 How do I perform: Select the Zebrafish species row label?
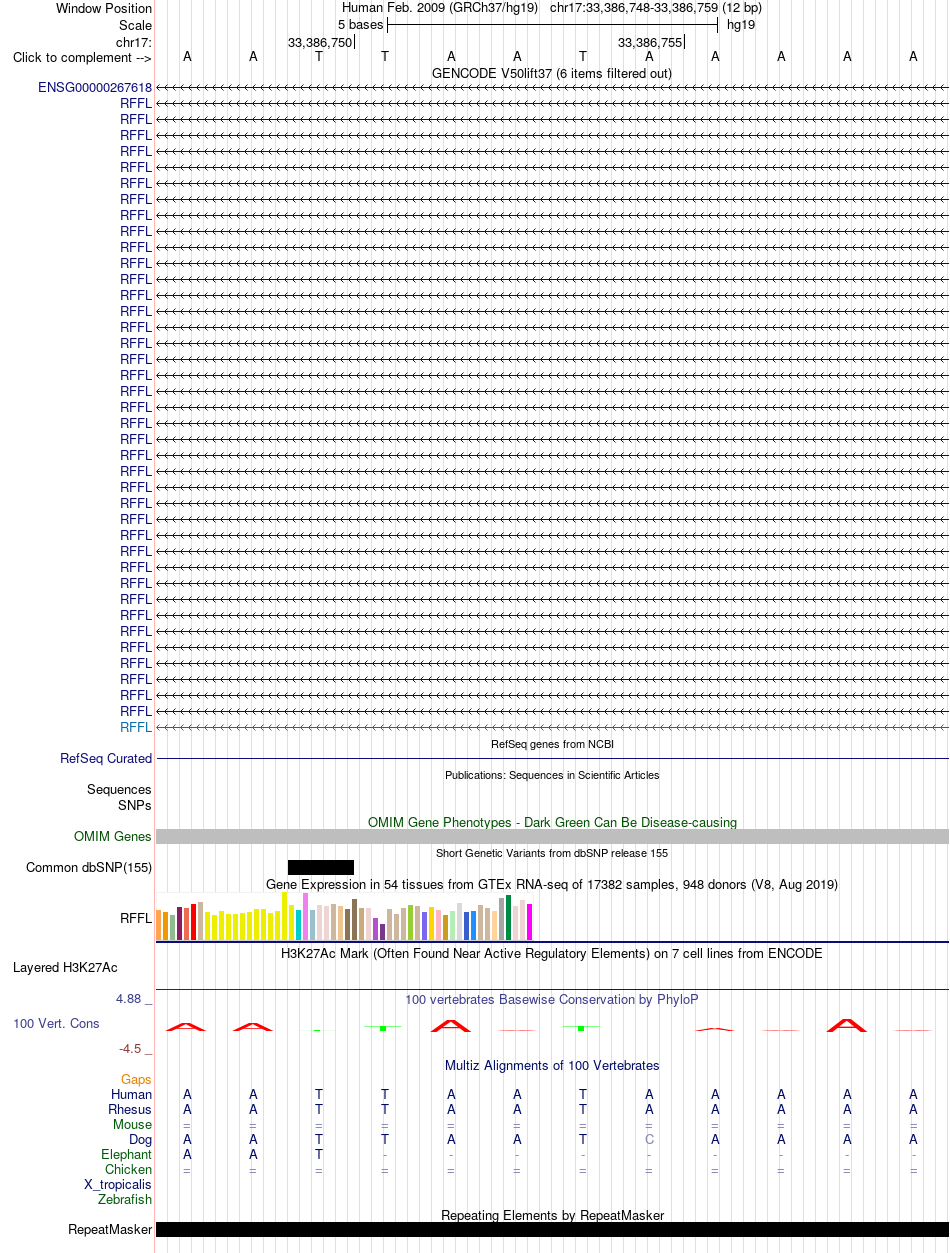pos(126,1199)
